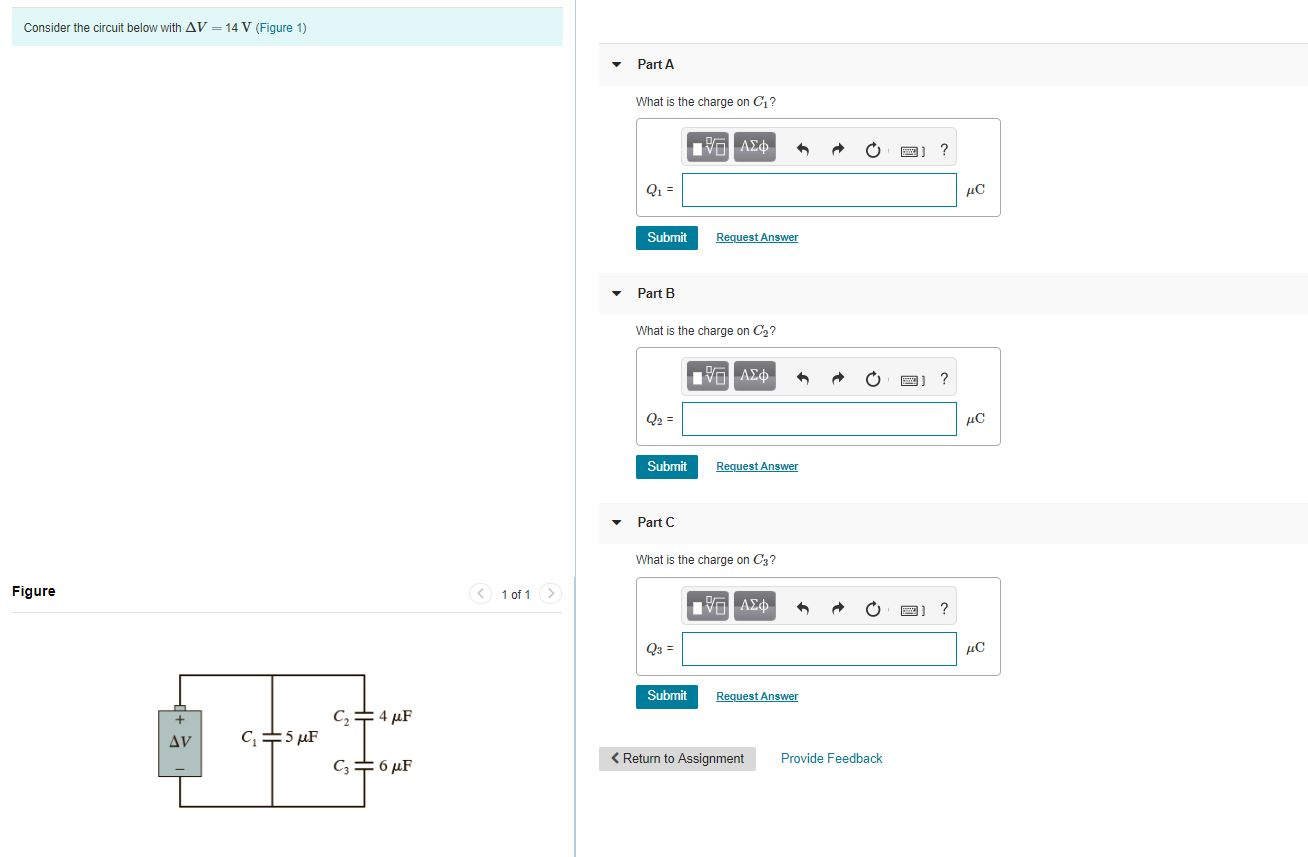The width and height of the screenshot is (1308, 857).
Task: Show keyboard shortcuts icon in Part C
Action: (x=911, y=609)
